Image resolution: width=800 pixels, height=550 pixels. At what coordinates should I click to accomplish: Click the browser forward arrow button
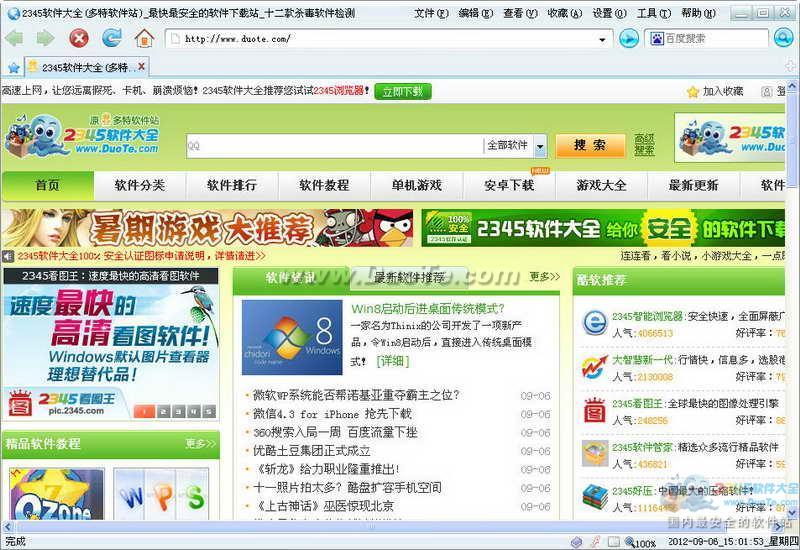[45, 38]
